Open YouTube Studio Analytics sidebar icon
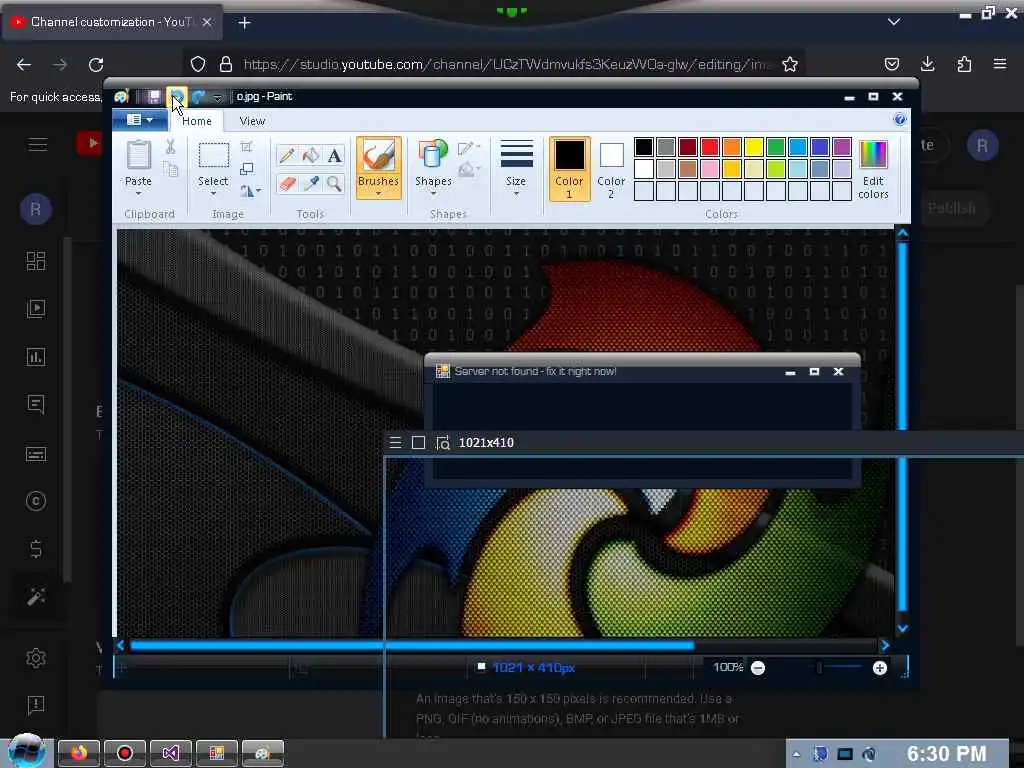The height and width of the screenshot is (768, 1024). click(36, 357)
